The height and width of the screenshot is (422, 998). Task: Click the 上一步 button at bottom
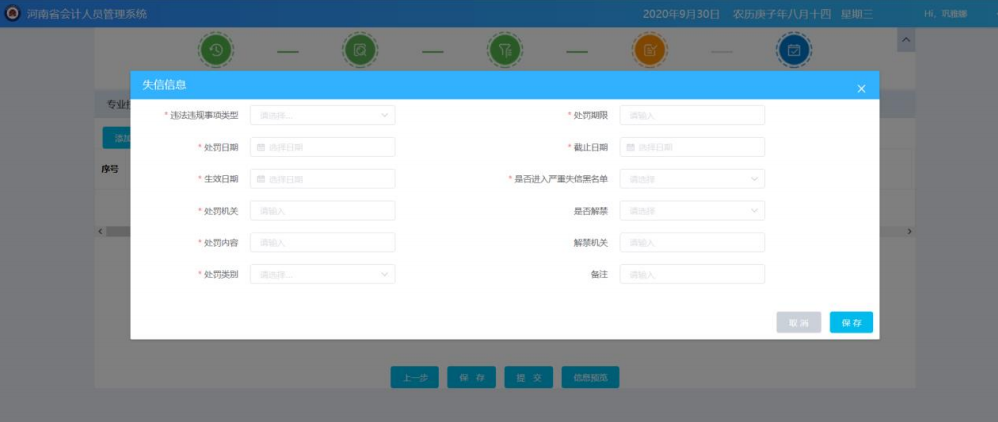[414, 378]
